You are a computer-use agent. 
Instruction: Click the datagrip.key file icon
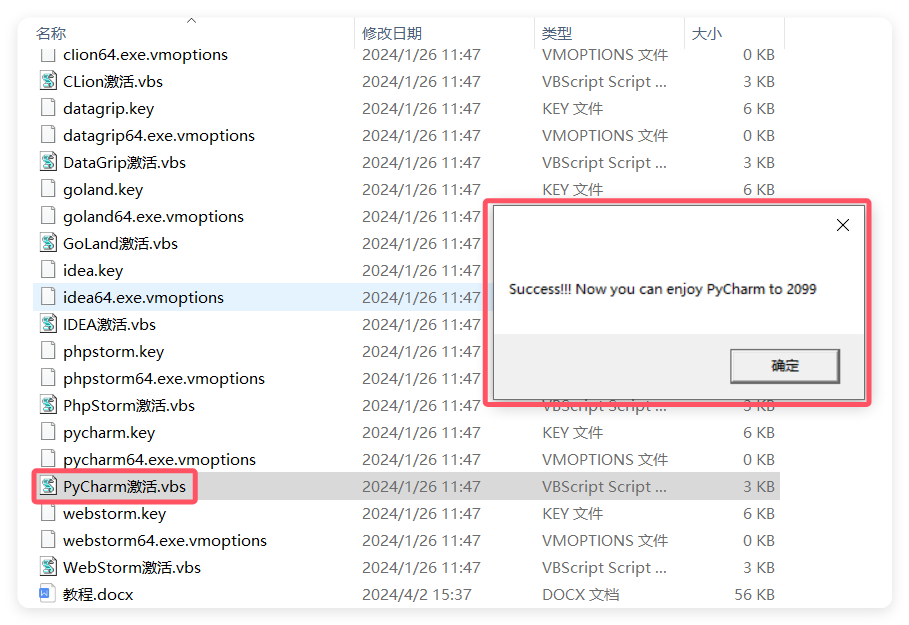[x=48, y=107]
